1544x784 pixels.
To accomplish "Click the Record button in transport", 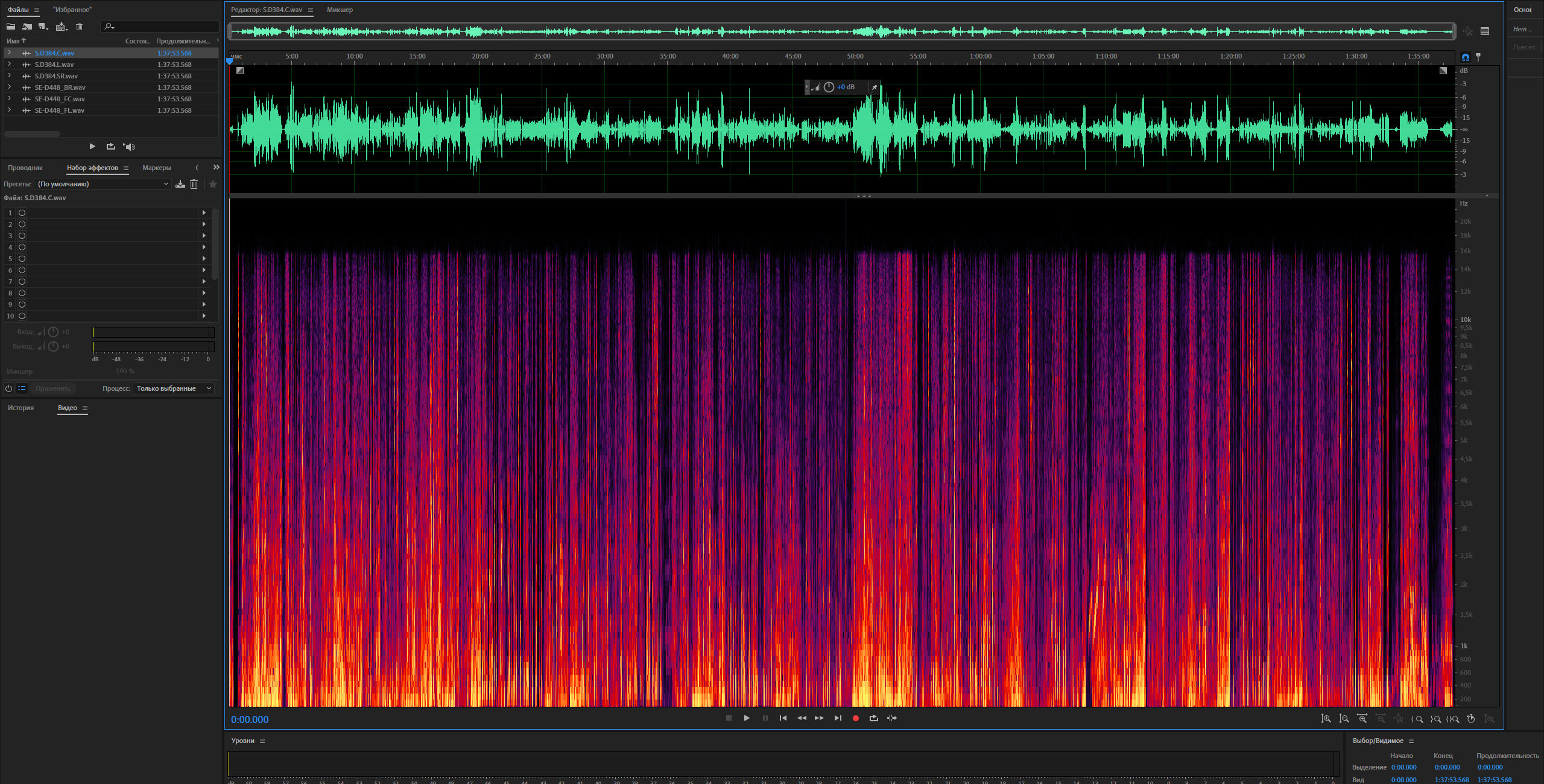I will point(855,718).
